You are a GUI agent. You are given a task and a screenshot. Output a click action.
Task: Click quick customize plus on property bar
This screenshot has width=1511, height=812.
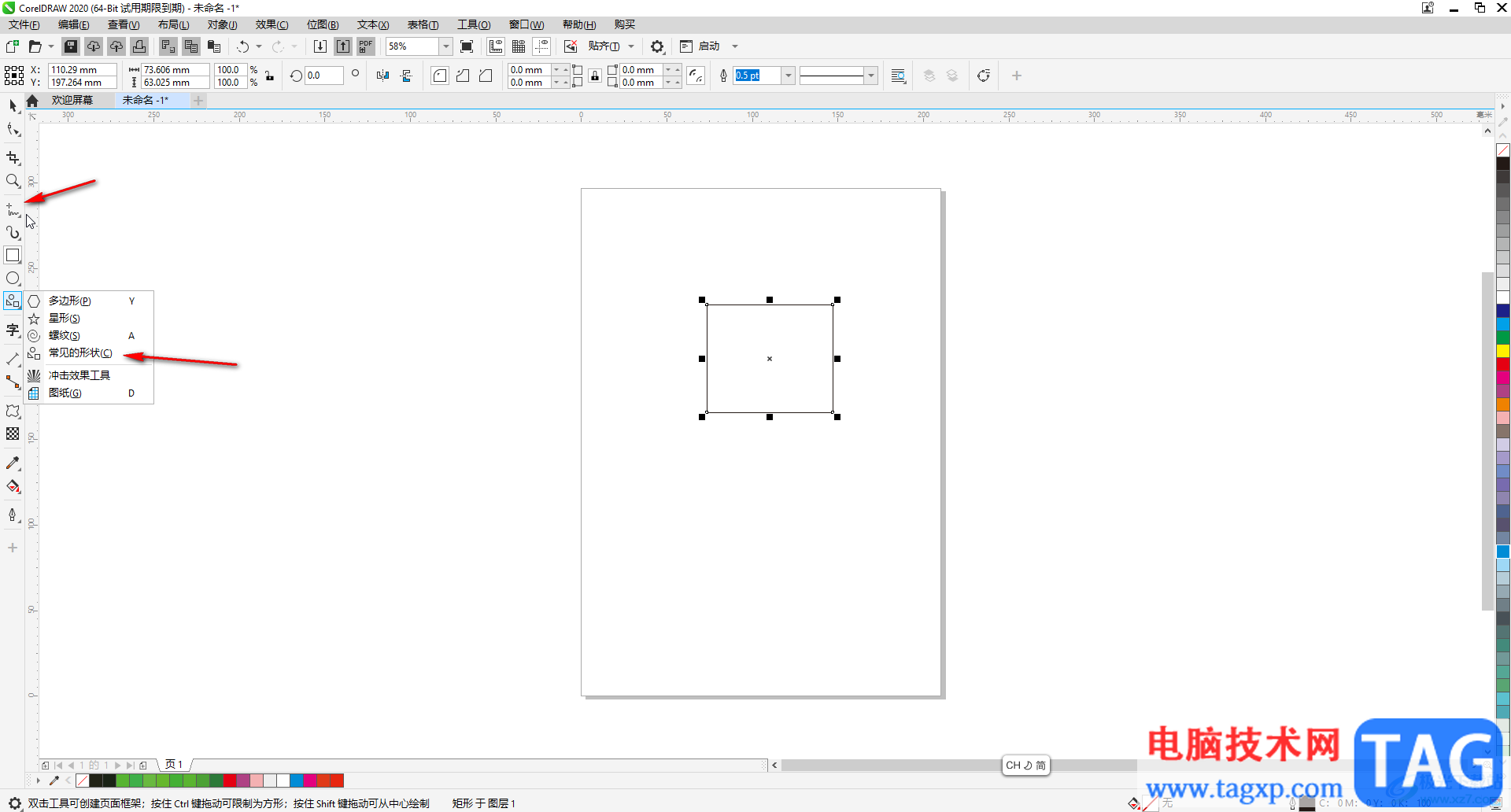click(1017, 76)
